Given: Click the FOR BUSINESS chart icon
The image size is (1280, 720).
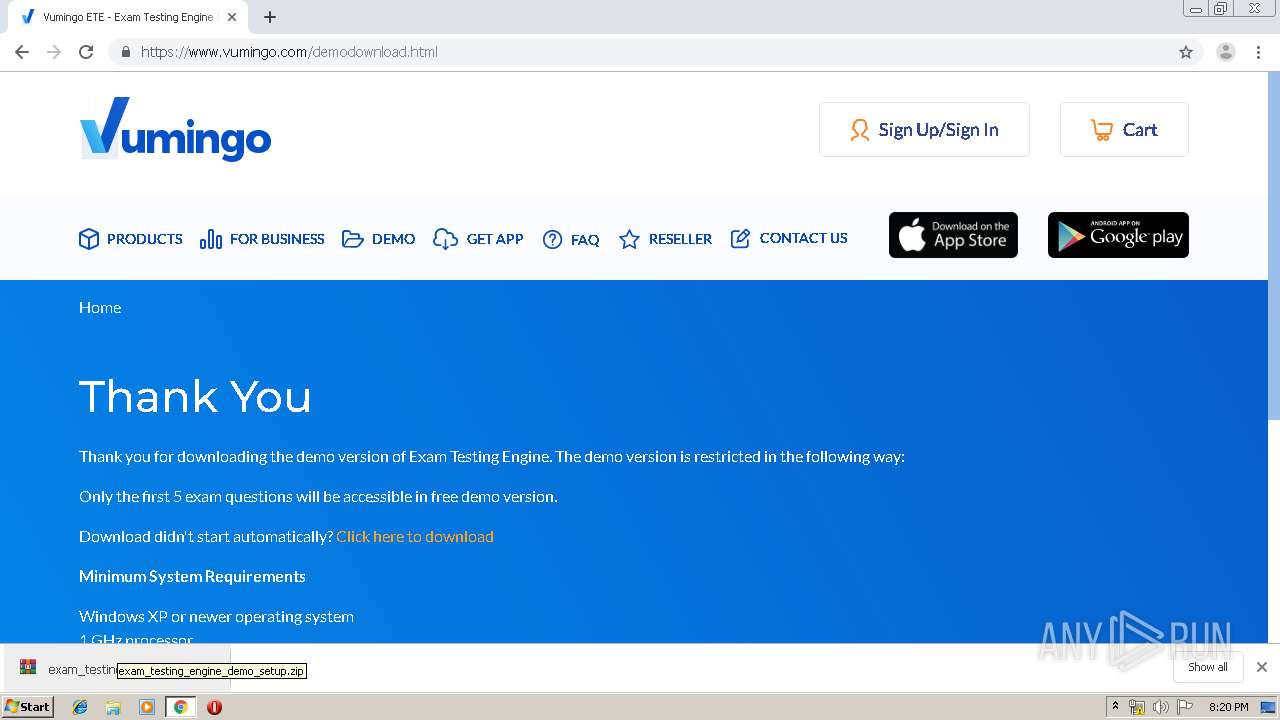Looking at the screenshot, I should pos(210,239).
